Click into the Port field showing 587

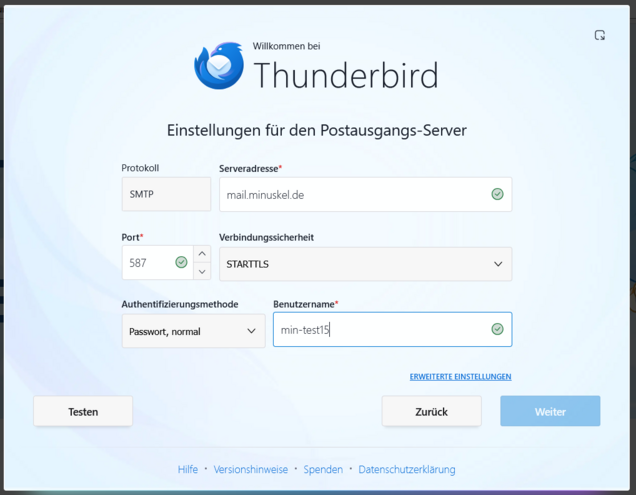point(157,263)
